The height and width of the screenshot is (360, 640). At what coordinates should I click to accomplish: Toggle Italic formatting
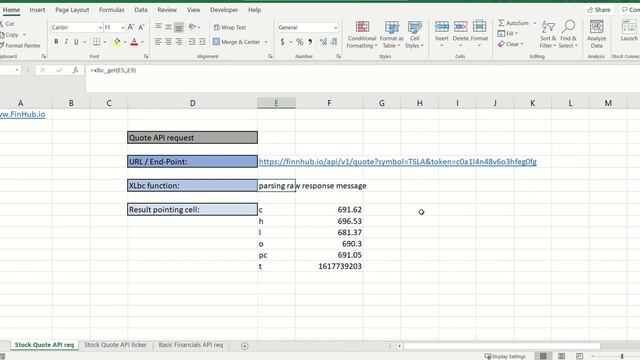point(66,42)
